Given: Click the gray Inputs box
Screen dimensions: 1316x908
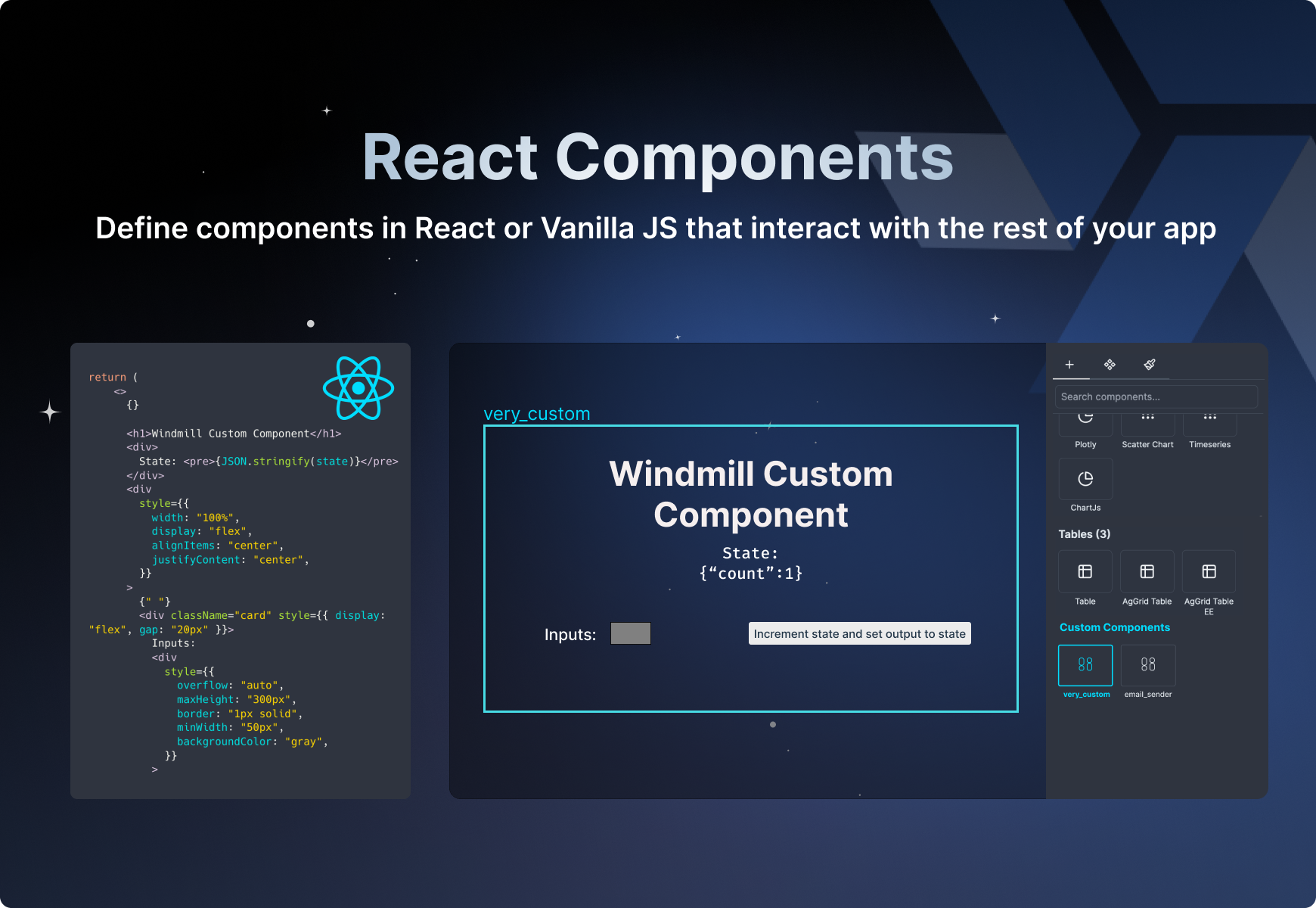Looking at the screenshot, I should point(631,633).
